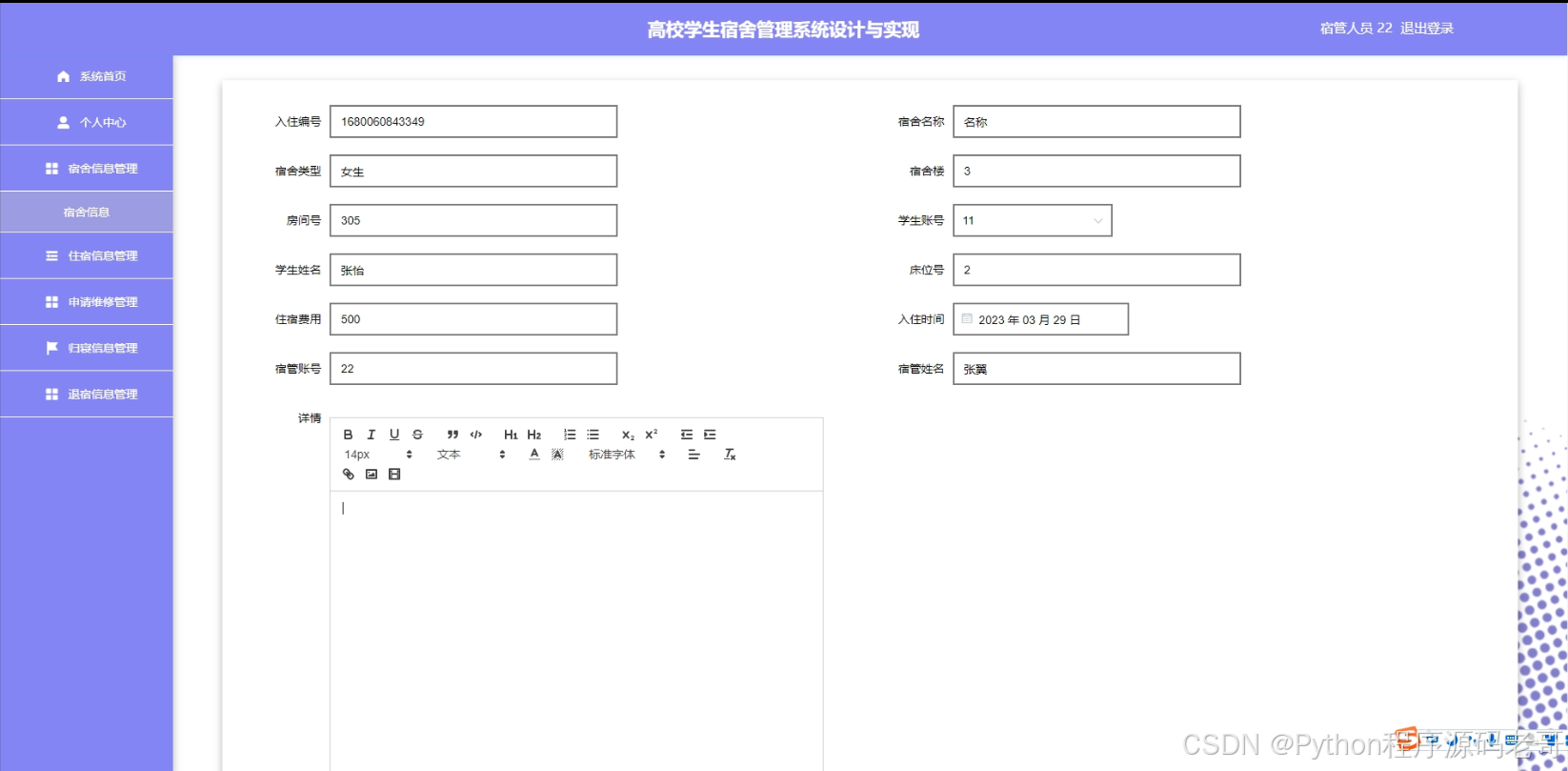The height and width of the screenshot is (771, 1568).
Task: Increase indent in the editor
Action: click(x=710, y=435)
